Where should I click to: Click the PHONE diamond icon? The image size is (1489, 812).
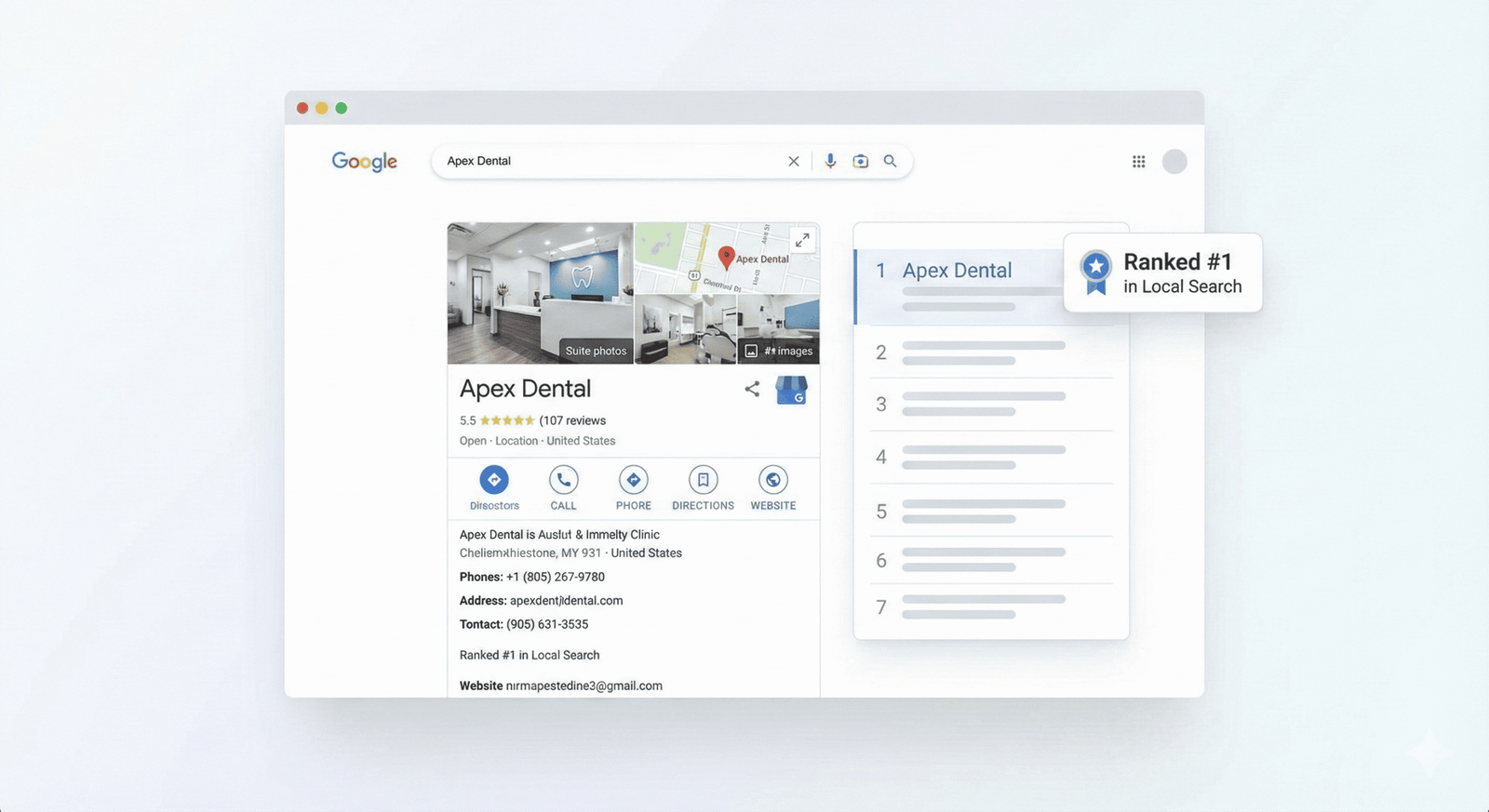click(633, 480)
